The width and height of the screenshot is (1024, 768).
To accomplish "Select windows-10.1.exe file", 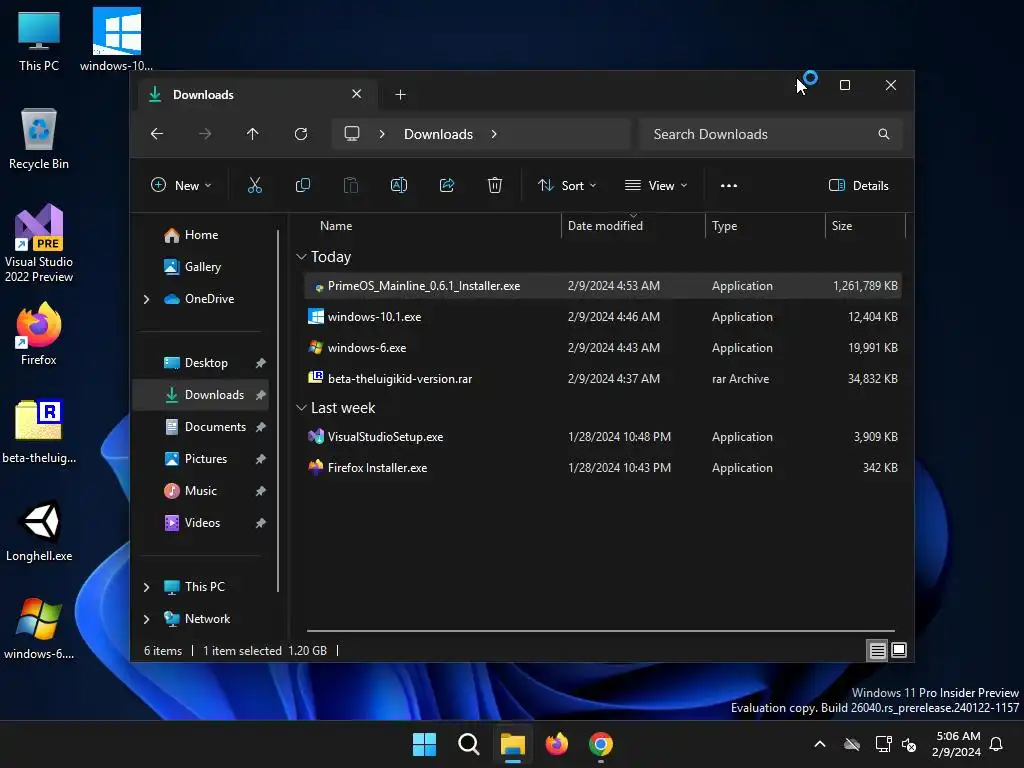I will click(x=603, y=317).
